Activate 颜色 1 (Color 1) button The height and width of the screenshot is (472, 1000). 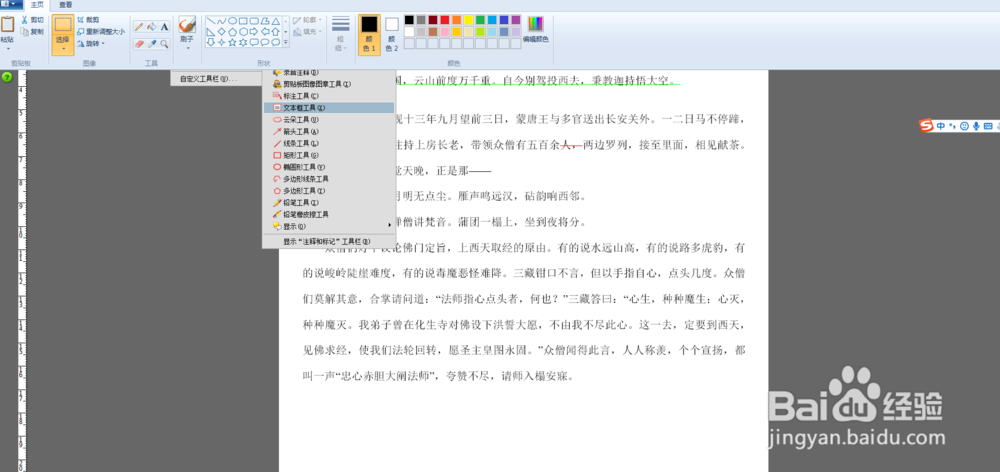pos(369,34)
